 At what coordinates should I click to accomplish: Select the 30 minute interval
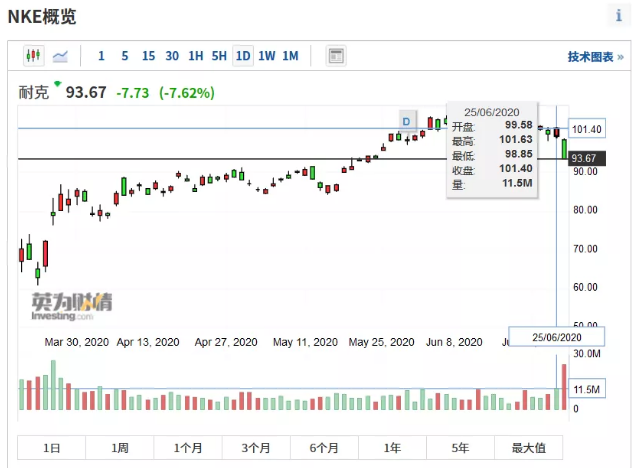pos(172,56)
